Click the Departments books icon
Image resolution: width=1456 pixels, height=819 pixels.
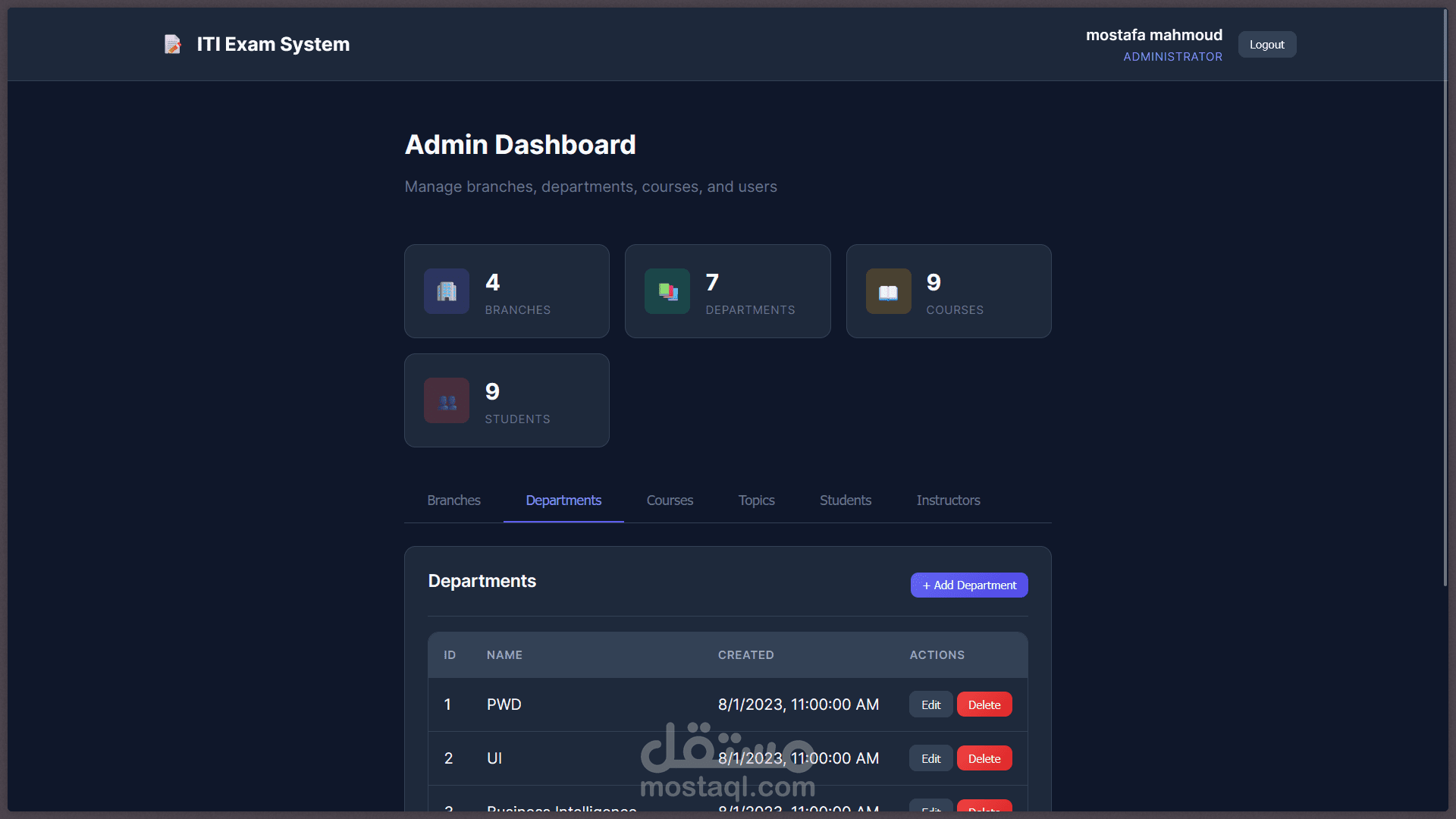pos(667,291)
